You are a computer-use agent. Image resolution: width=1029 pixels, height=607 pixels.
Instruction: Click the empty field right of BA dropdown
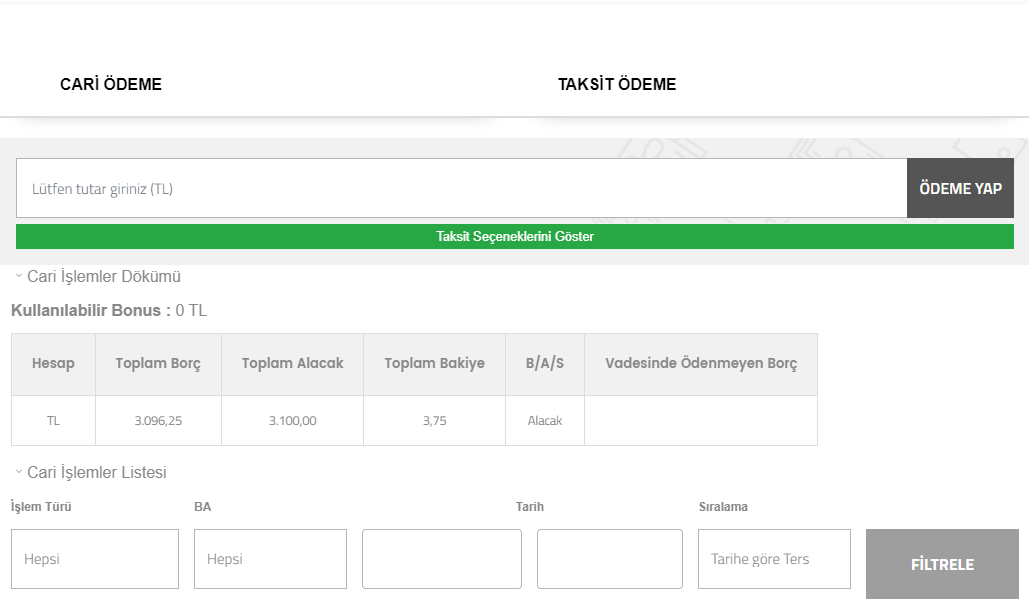pyautogui.click(x=441, y=559)
